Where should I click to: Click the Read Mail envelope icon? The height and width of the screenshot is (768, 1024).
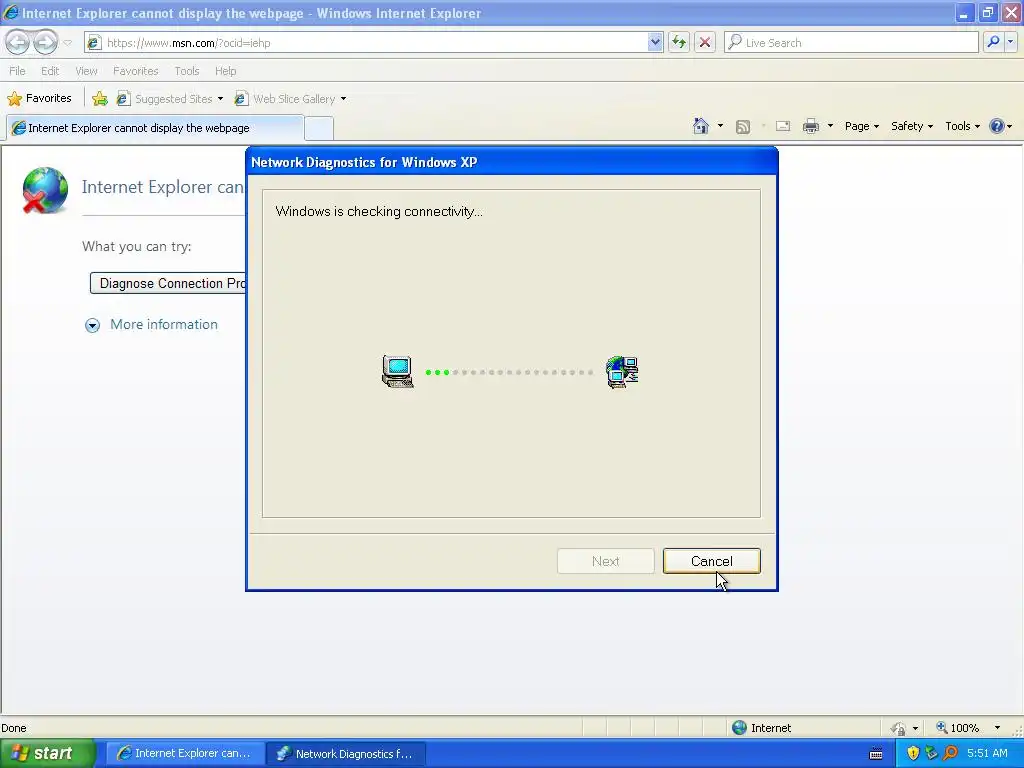[x=783, y=127]
